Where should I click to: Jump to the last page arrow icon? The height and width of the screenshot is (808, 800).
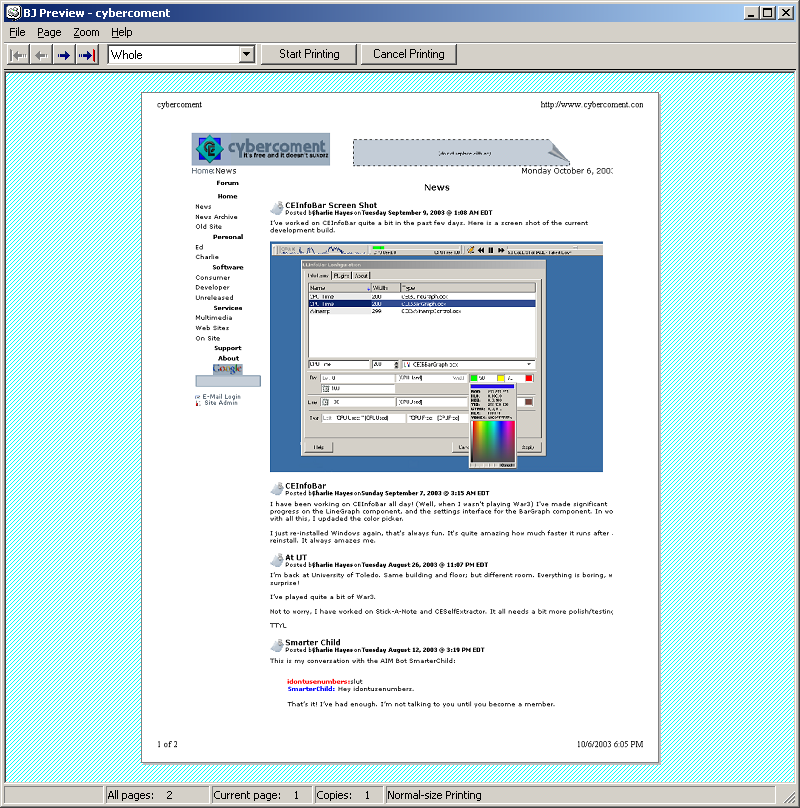coord(87,55)
